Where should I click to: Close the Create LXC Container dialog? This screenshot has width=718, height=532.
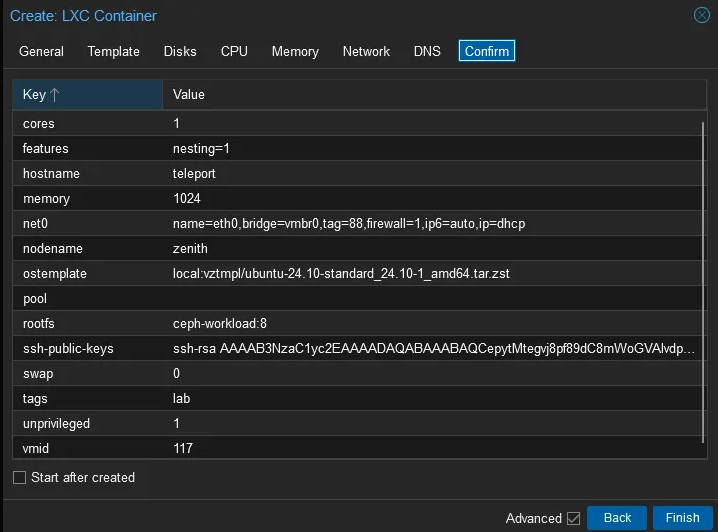(701, 15)
